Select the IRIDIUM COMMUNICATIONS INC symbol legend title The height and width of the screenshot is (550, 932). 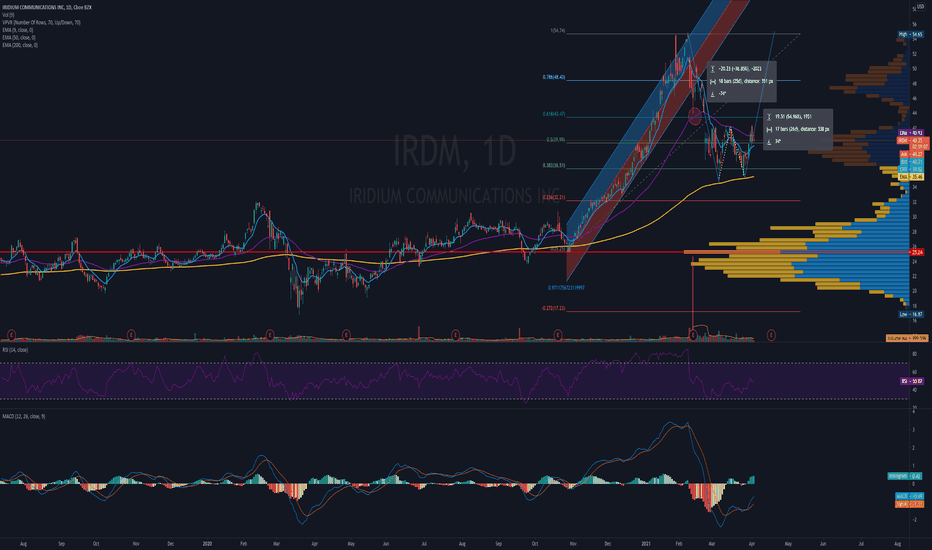click(x=47, y=8)
